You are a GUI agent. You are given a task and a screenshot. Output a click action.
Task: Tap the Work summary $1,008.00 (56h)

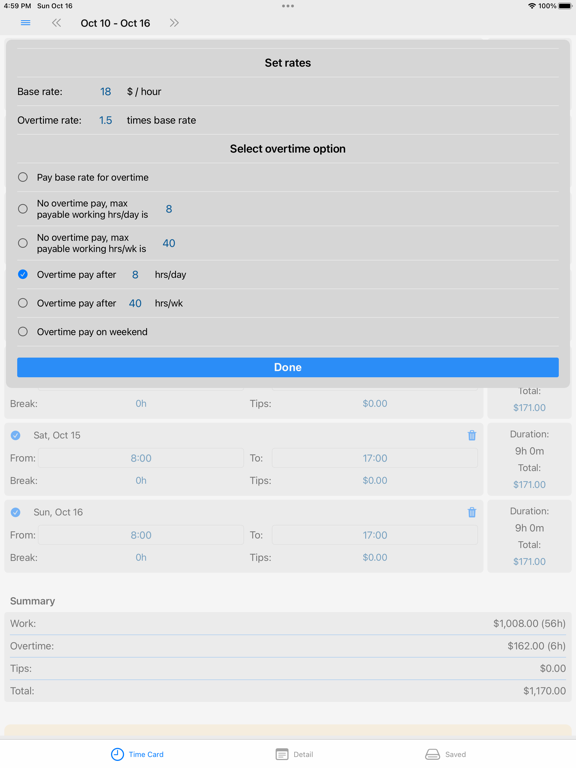tap(529, 624)
